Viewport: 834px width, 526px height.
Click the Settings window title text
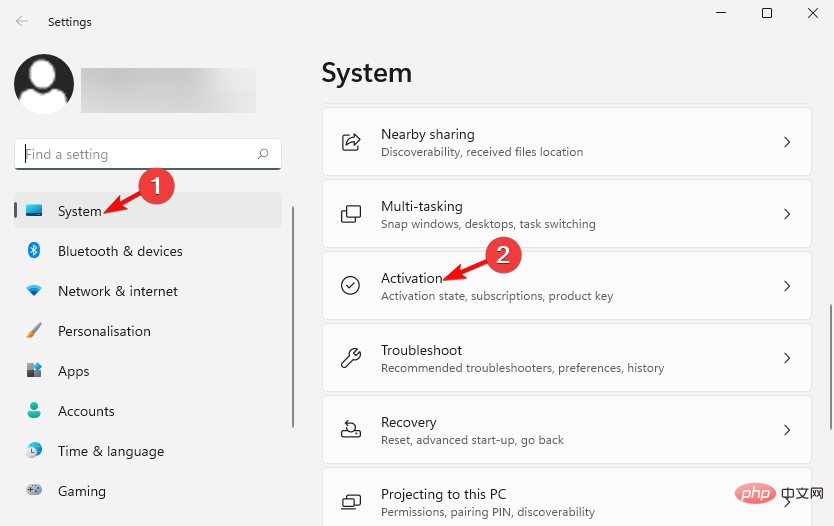[70, 22]
